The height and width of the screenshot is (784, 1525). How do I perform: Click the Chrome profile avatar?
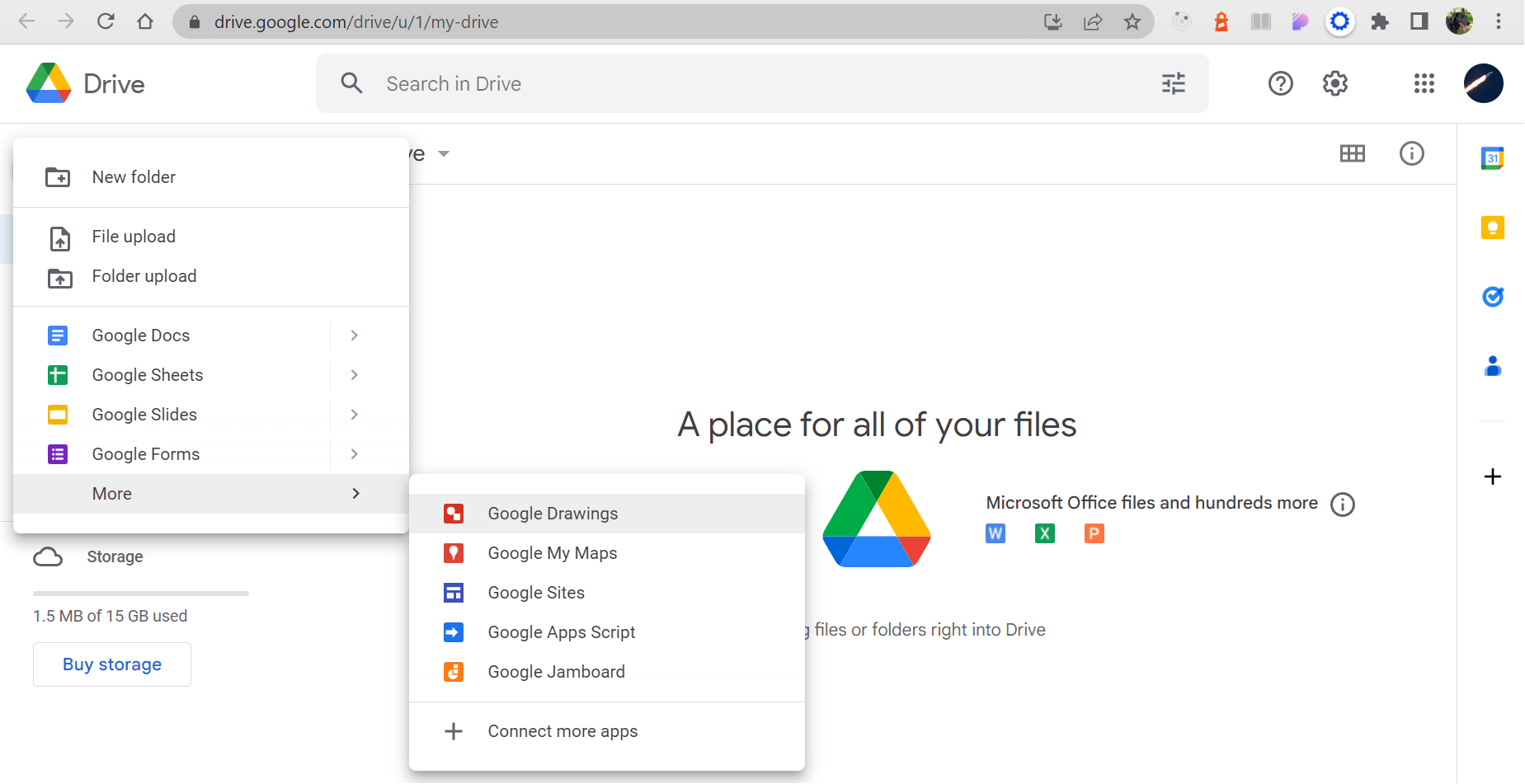[1459, 21]
